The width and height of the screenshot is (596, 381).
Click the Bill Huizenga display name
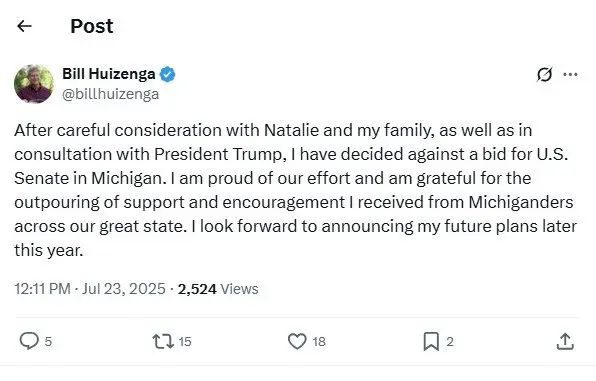pyautogui.click(x=109, y=74)
